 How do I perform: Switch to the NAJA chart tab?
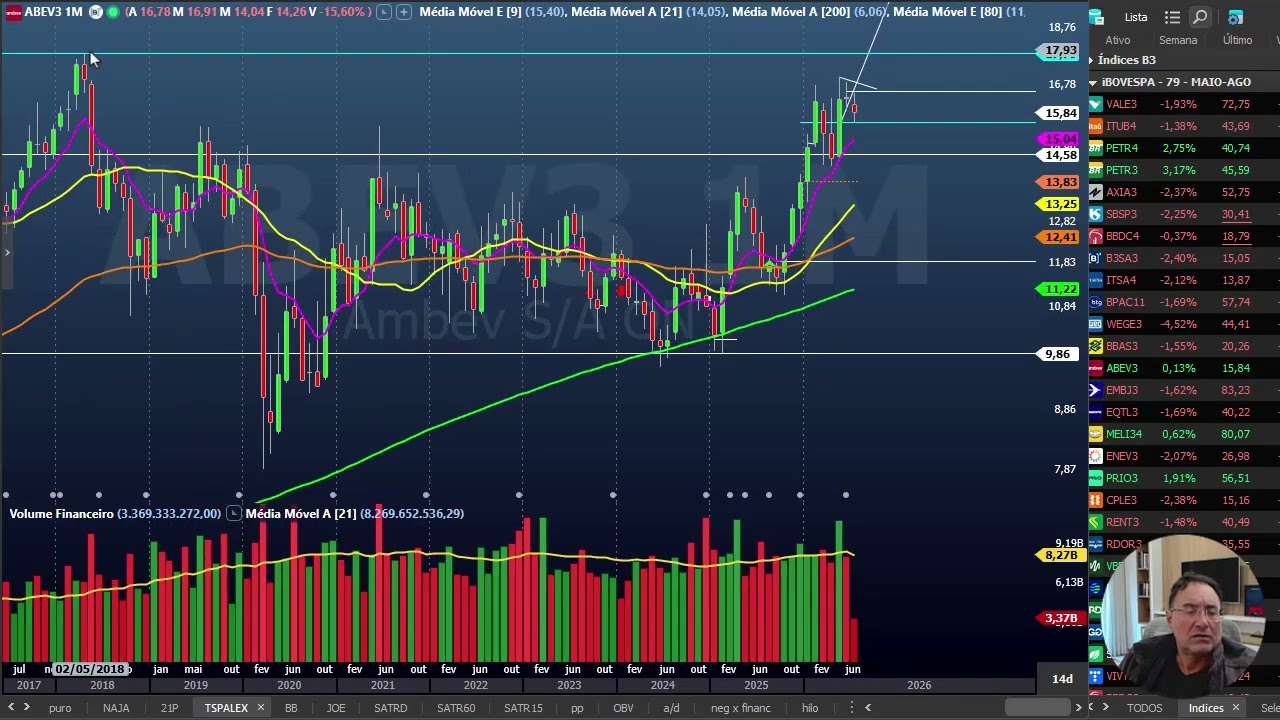116,708
